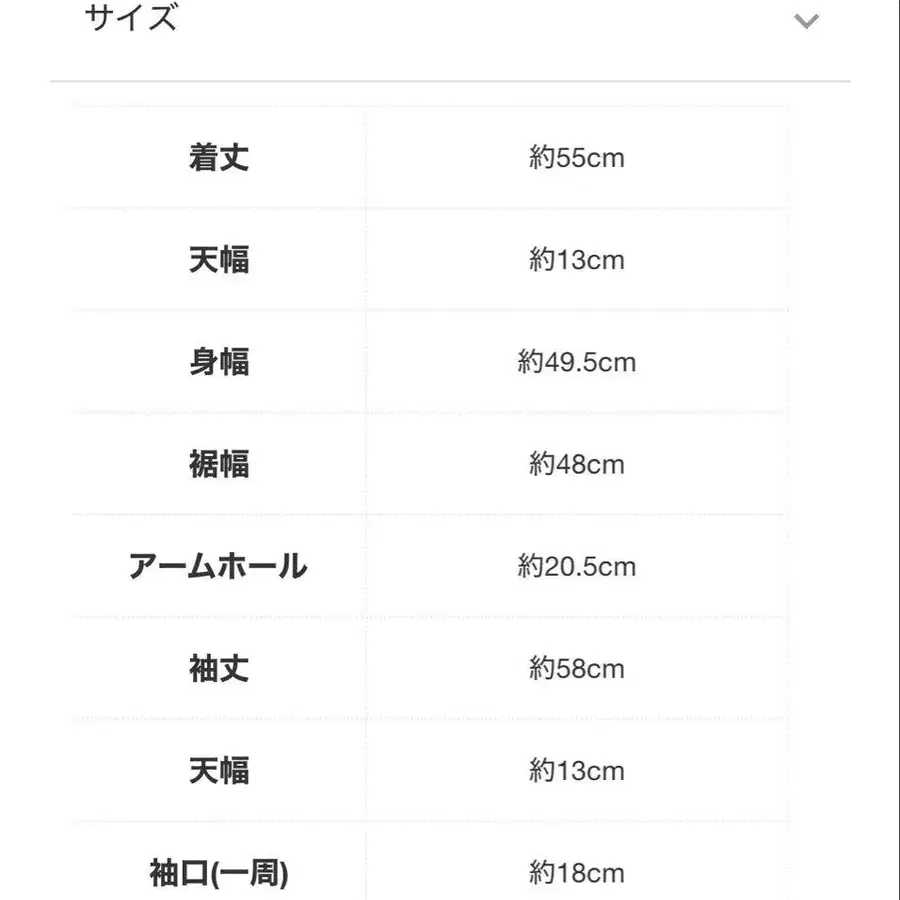Select the 袖丈 row label
Image resolution: width=900 pixels, height=900 pixels.
(x=219, y=668)
